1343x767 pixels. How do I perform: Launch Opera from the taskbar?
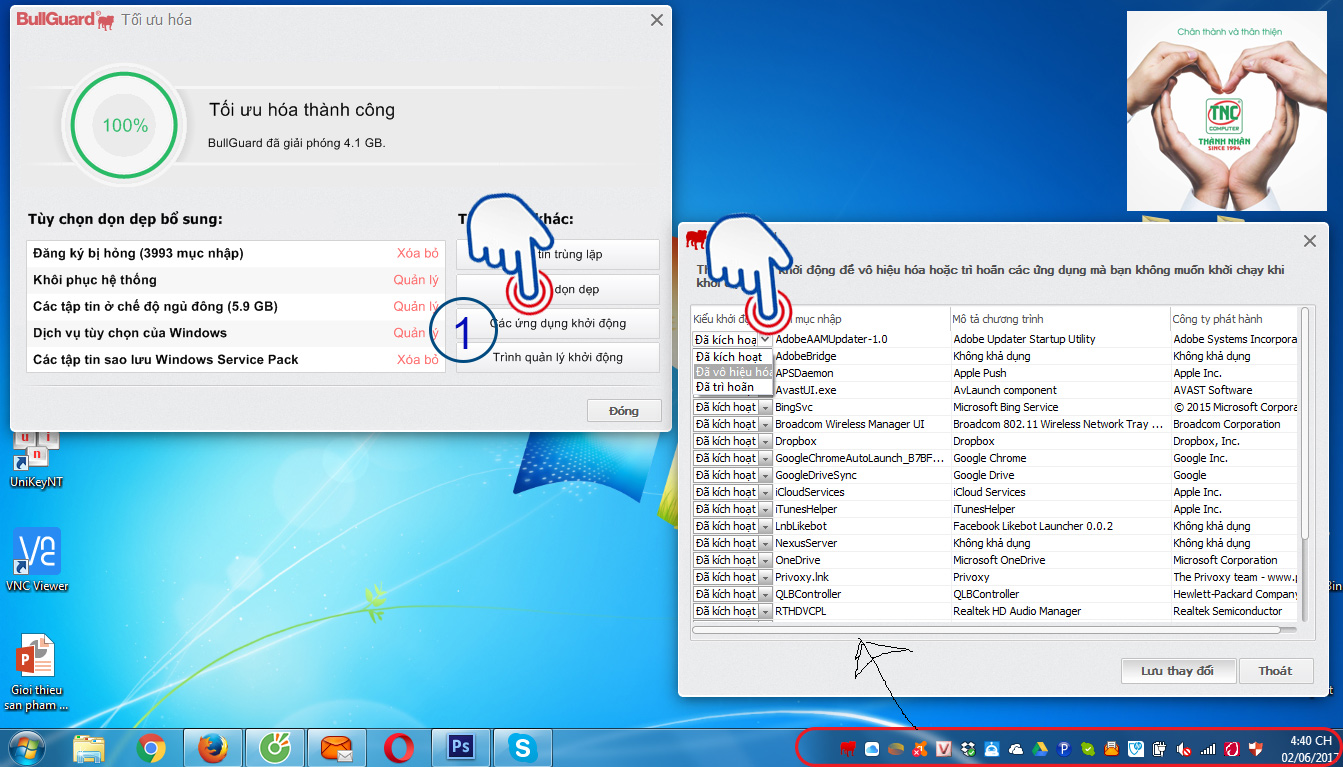coord(399,748)
